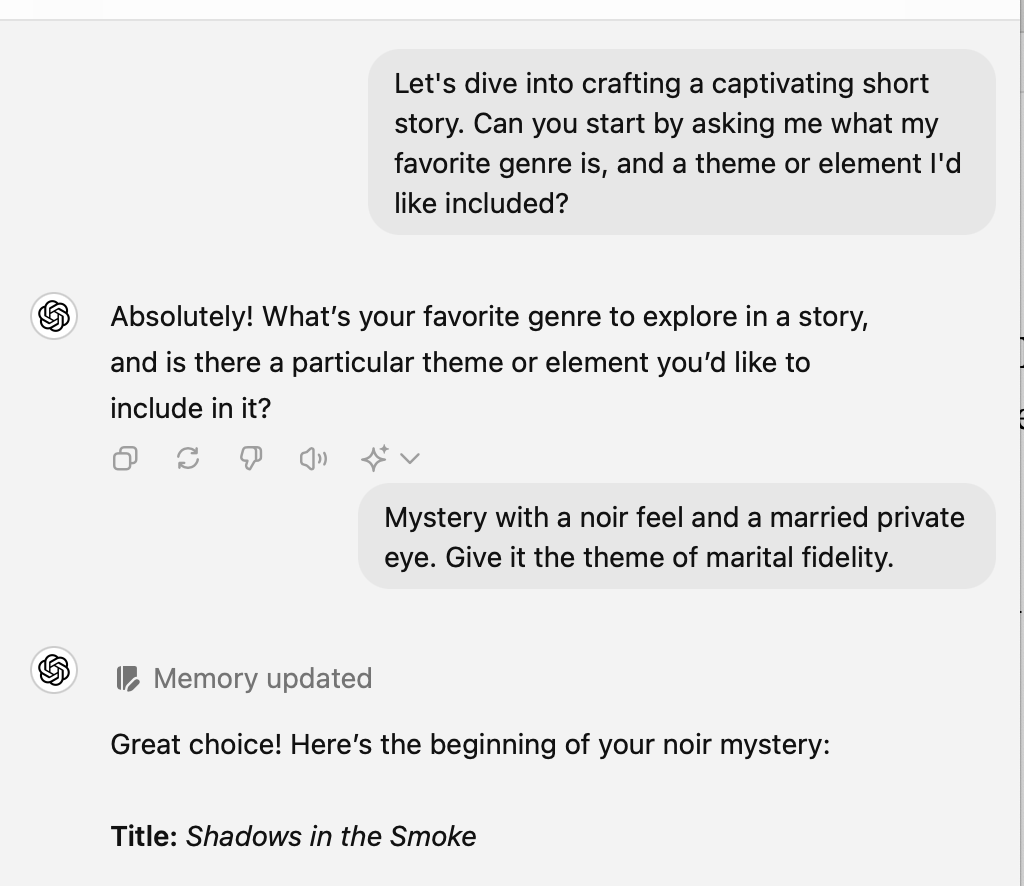Viewport: 1024px width, 886px height.
Task: Select the "Let's dive into crafting" message bubble
Action: pyautogui.click(x=682, y=142)
